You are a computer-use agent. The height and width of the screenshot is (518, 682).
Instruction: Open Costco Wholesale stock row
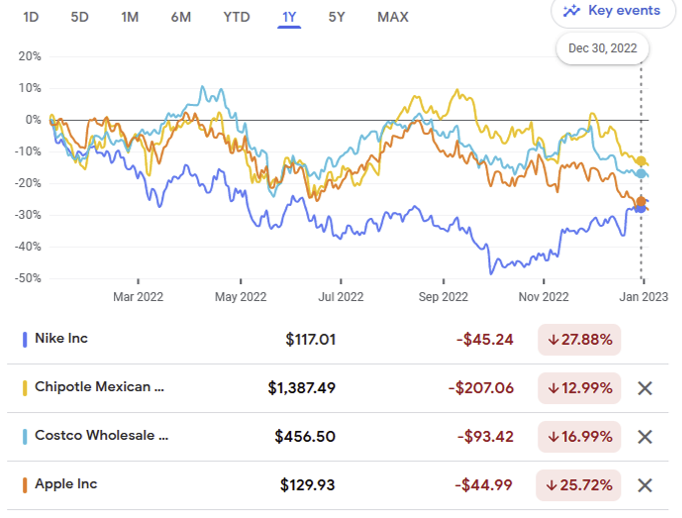[x=101, y=436]
